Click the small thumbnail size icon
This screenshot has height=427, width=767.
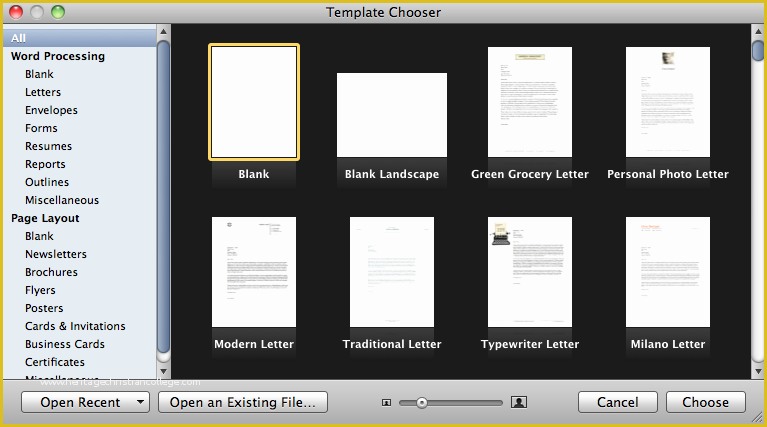point(386,403)
